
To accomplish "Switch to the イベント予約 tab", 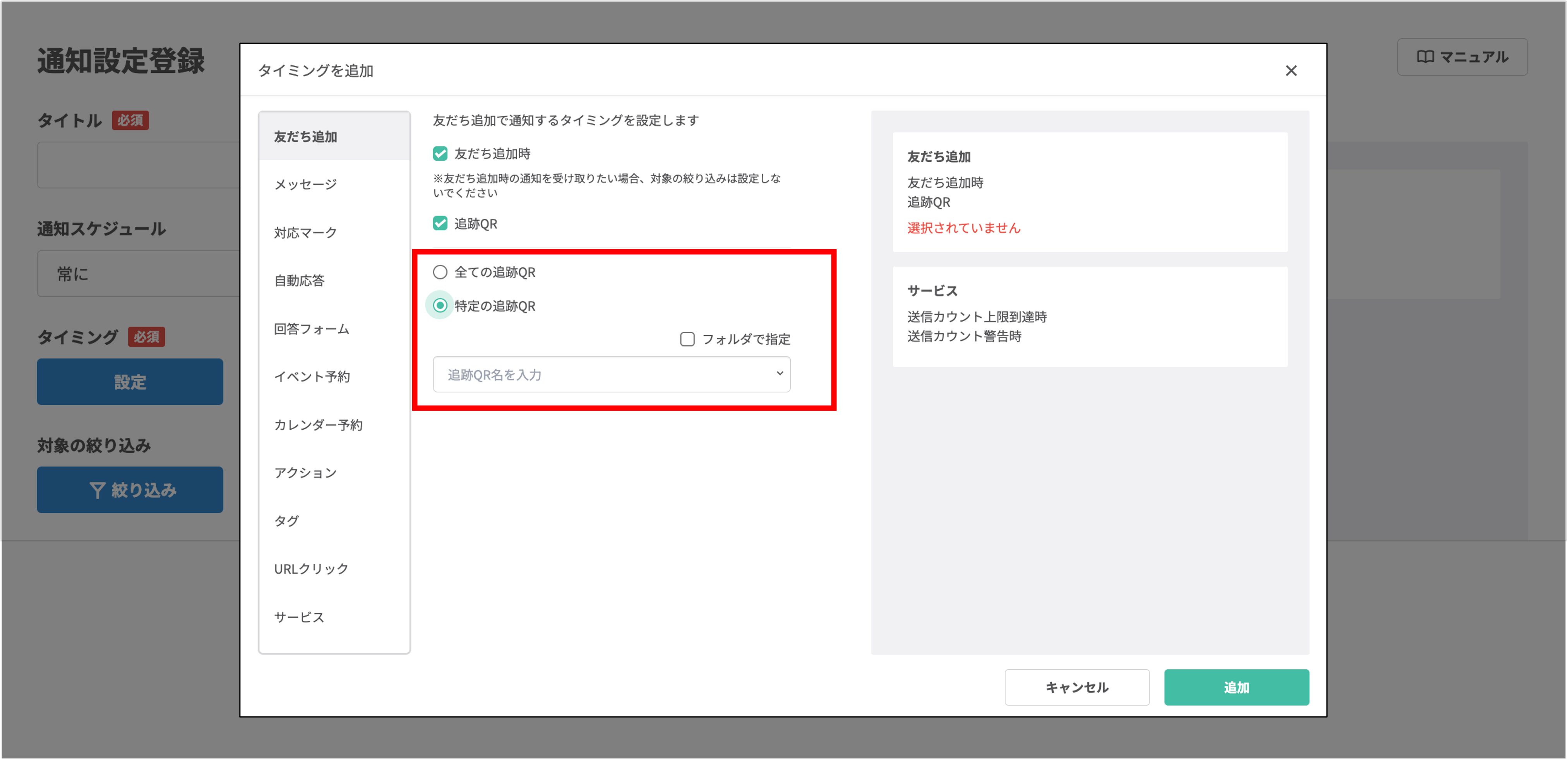I will coord(334,377).
